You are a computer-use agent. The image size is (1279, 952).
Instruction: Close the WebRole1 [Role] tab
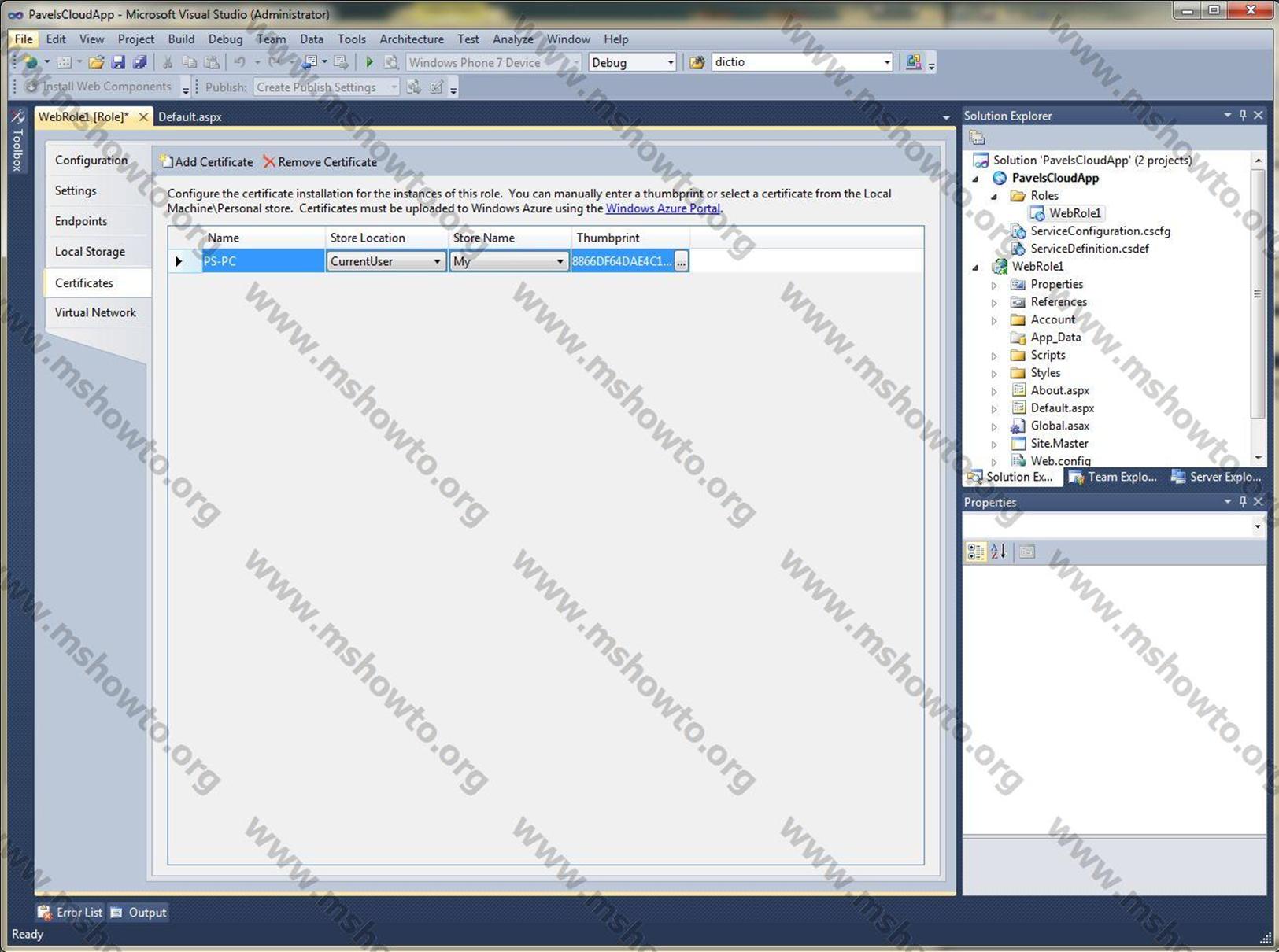click(143, 117)
